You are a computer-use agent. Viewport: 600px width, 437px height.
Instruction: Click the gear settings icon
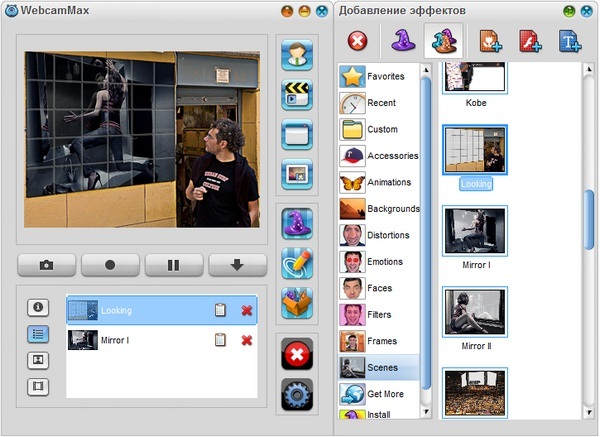(x=297, y=394)
